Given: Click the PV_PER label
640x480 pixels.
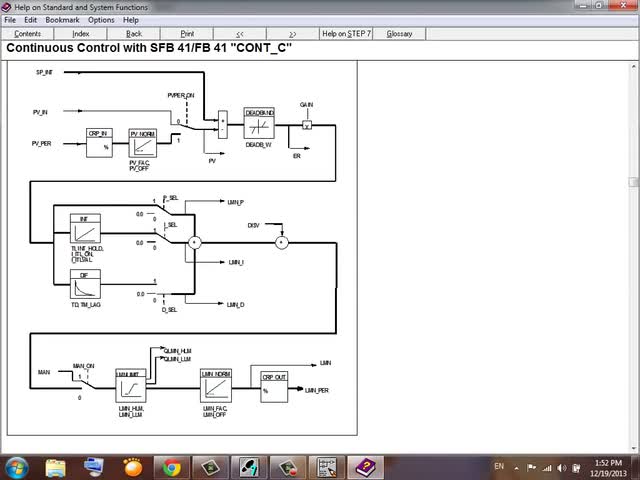Looking at the screenshot, I should click(41, 144).
